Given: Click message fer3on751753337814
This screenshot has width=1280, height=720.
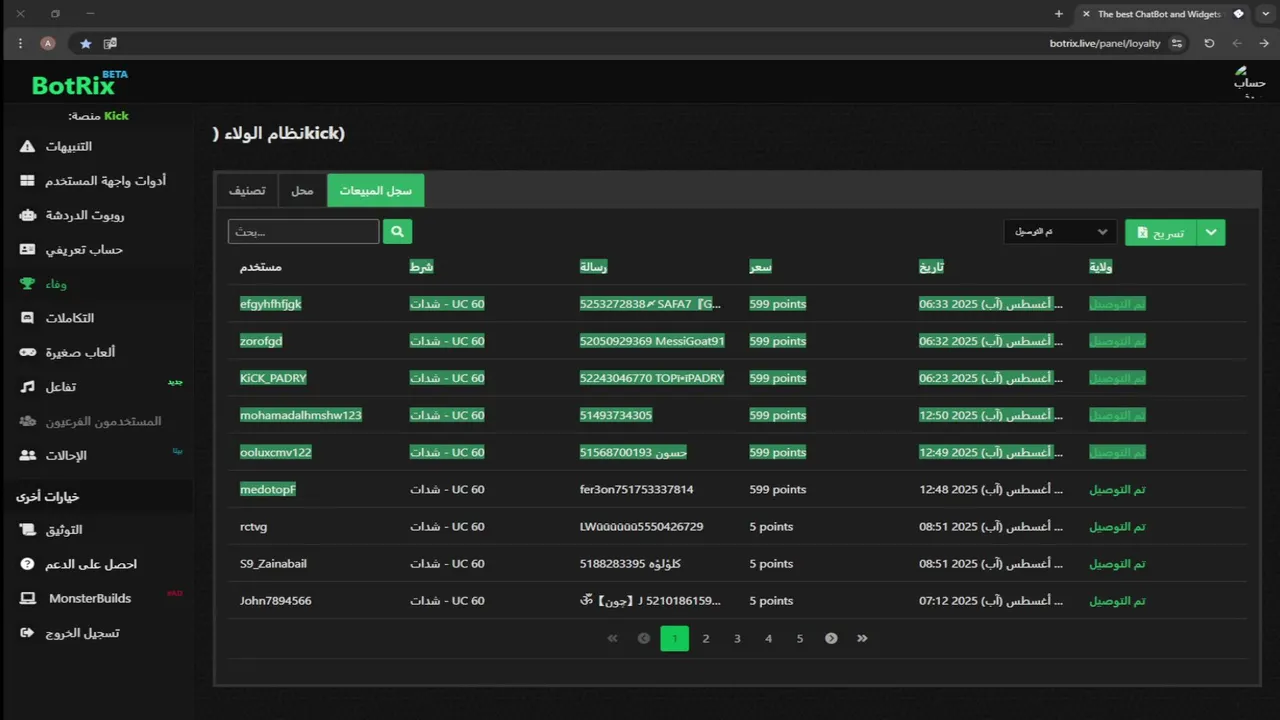Looking at the screenshot, I should click(x=637, y=489).
